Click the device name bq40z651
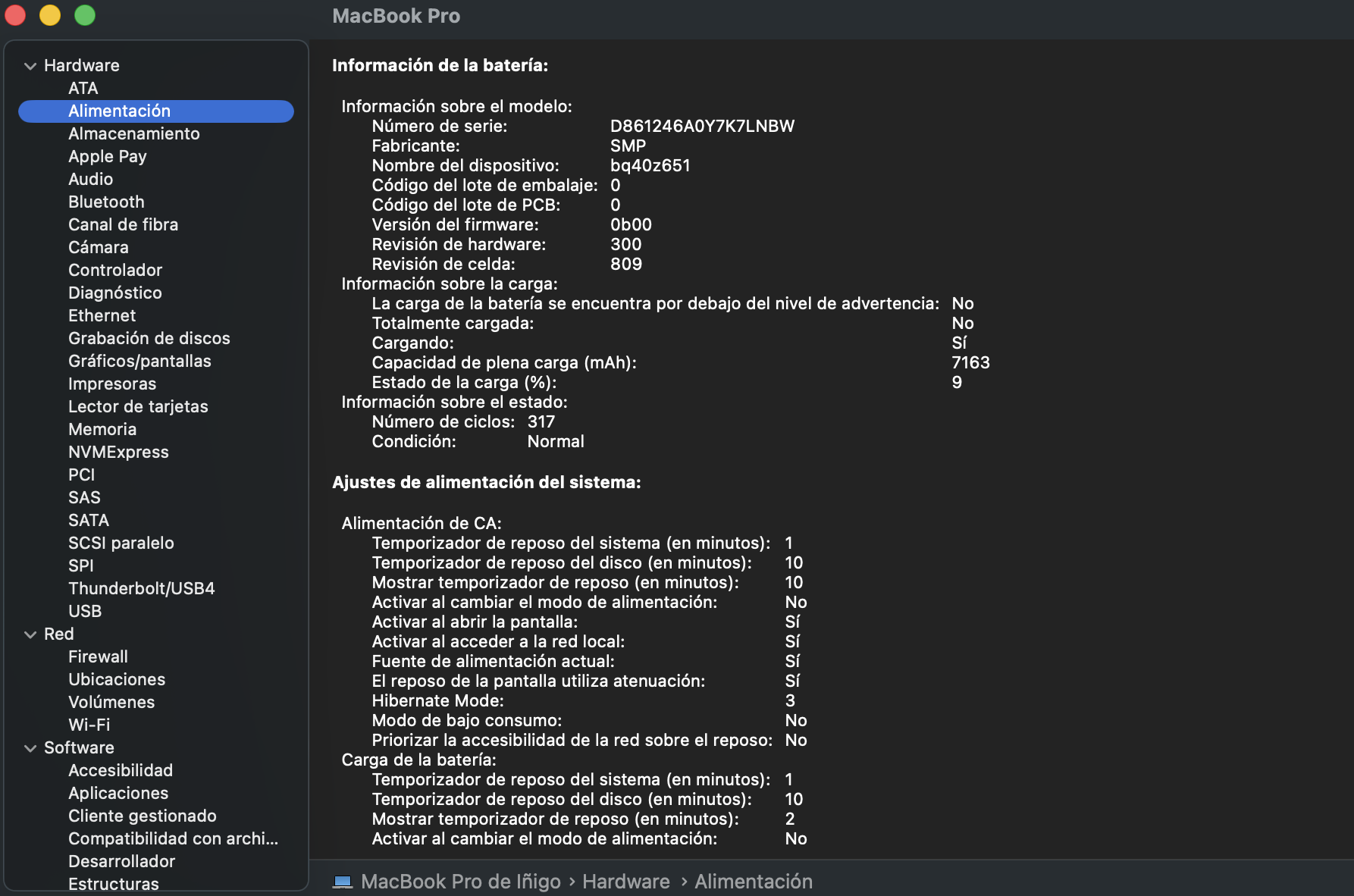This screenshot has width=1354, height=896. coord(650,165)
